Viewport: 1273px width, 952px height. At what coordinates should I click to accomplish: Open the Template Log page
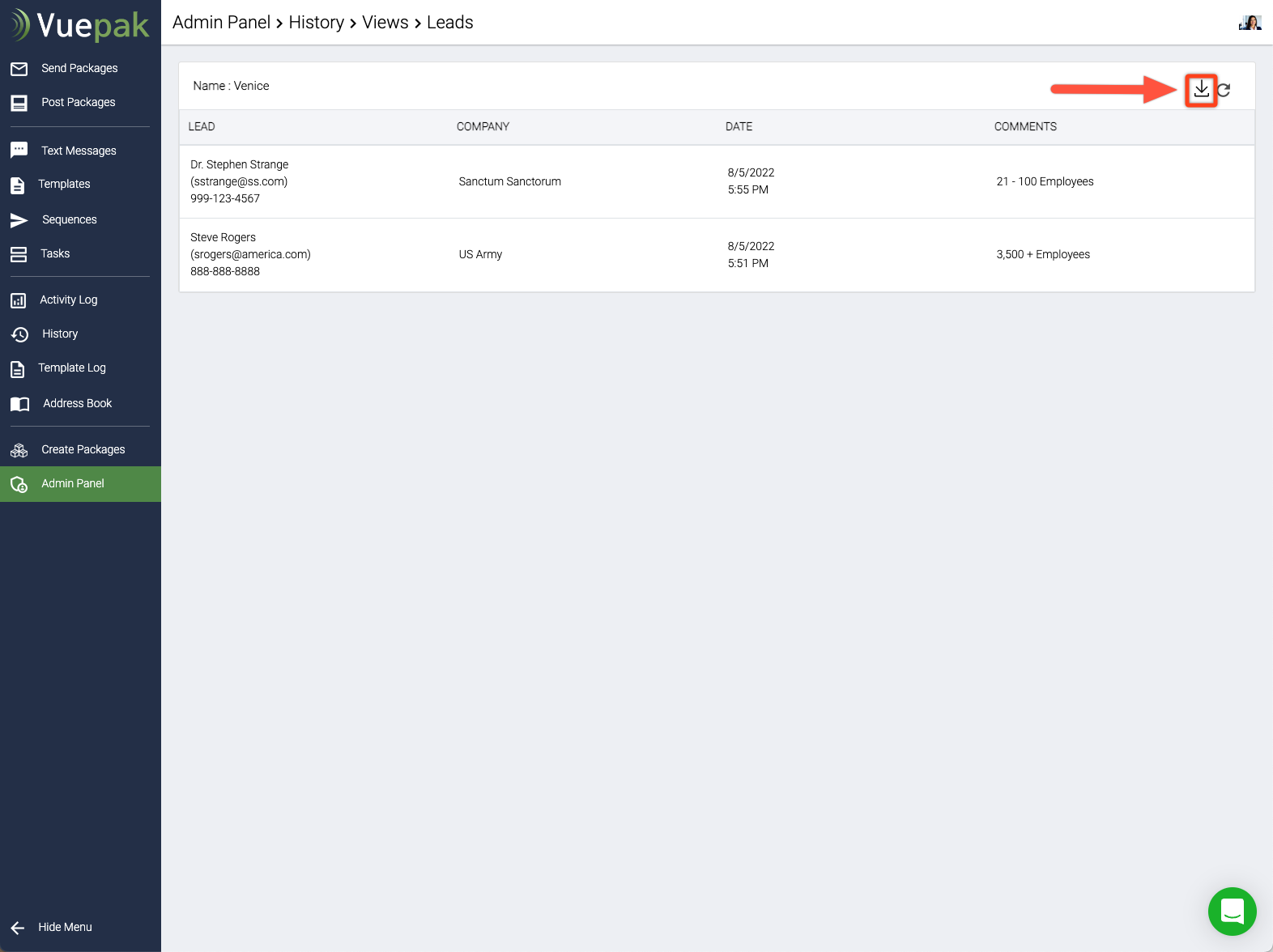coord(71,368)
